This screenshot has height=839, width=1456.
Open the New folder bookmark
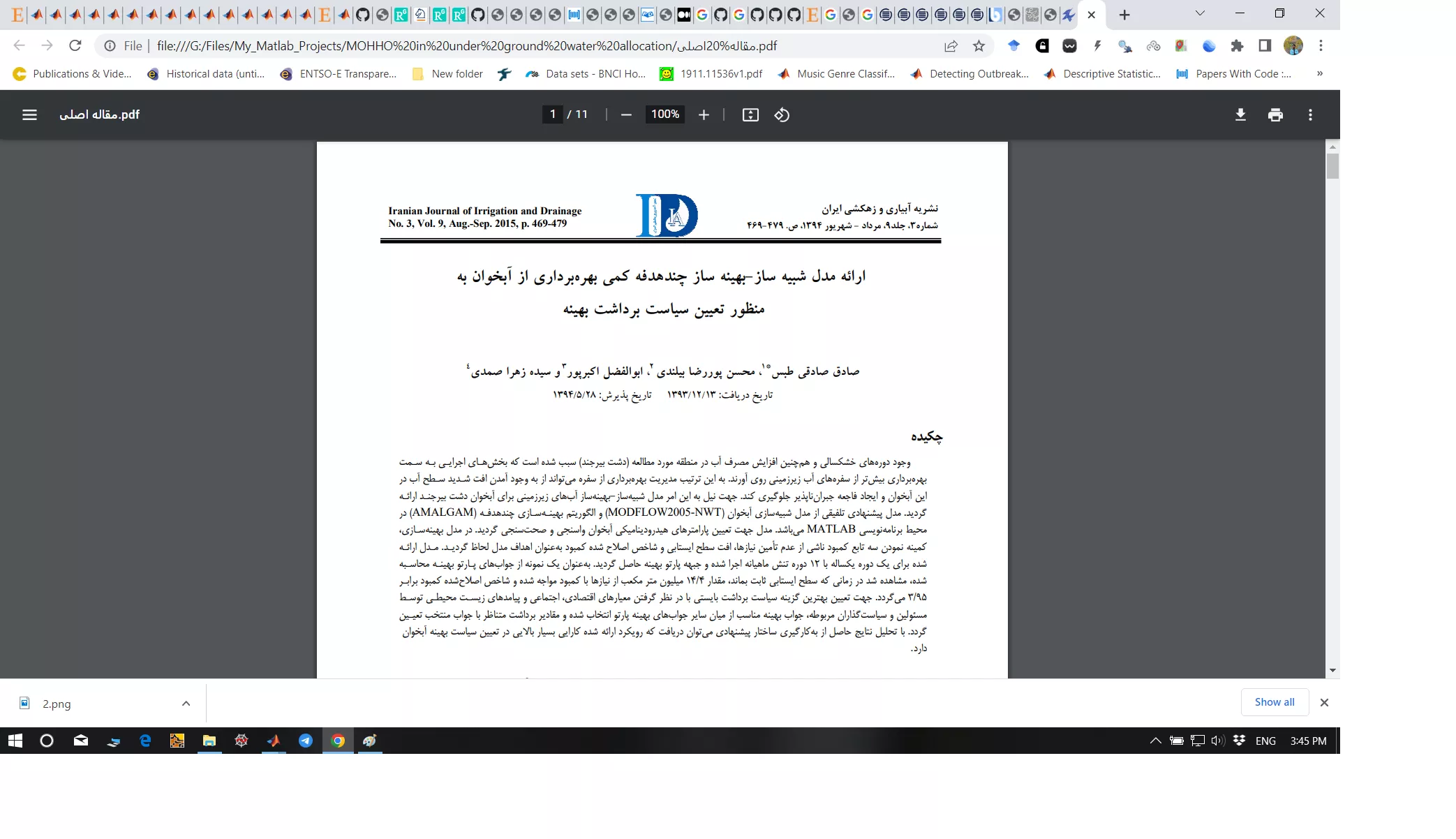[x=447, y=74]
